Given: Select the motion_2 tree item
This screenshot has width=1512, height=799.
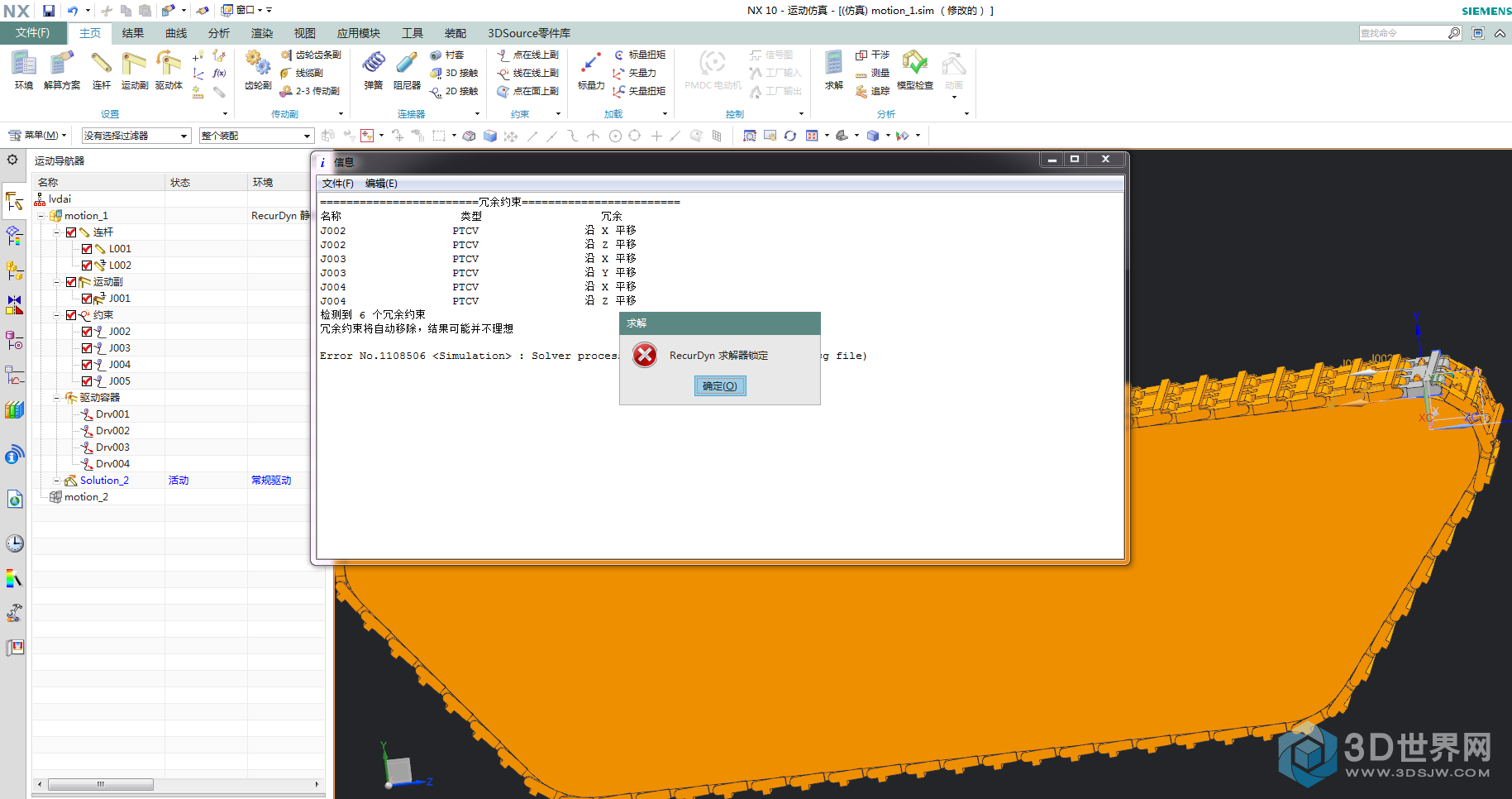Looking at the screenshot, I should 86,497.
